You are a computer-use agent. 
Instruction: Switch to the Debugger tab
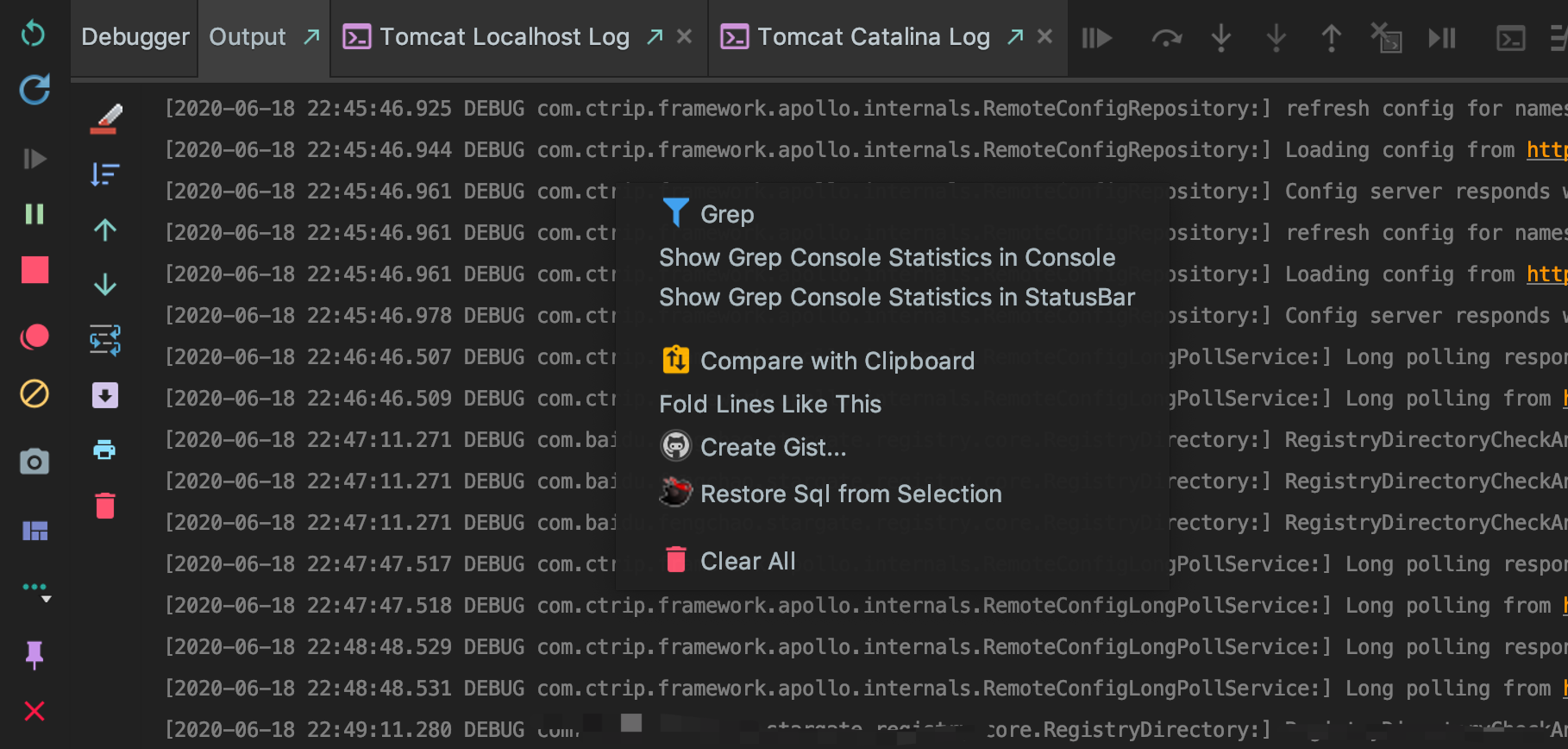coord(135,37)
